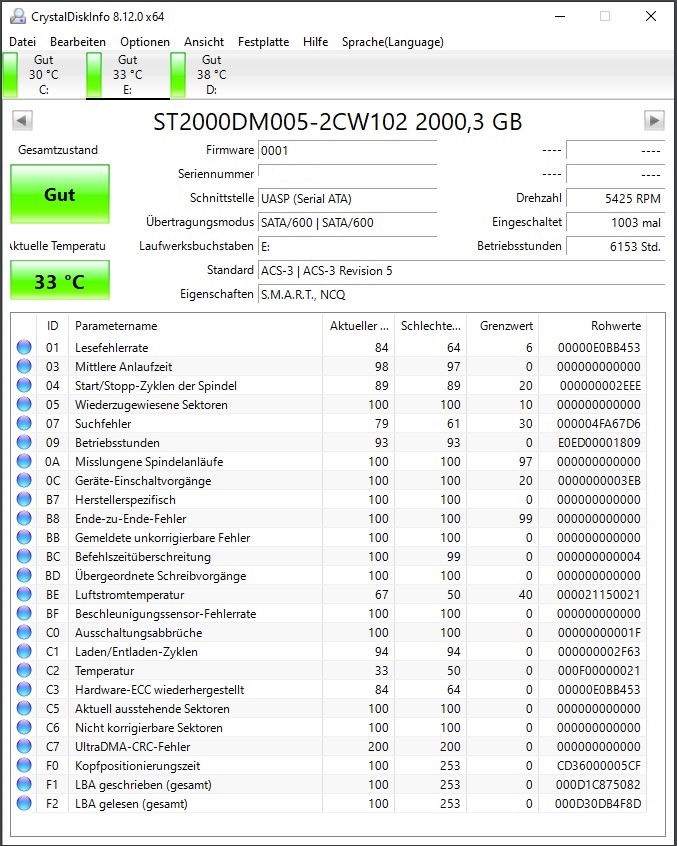Click the Eigenschaften field S.M.A.R.T., NCQ

(x=462, y=294)
